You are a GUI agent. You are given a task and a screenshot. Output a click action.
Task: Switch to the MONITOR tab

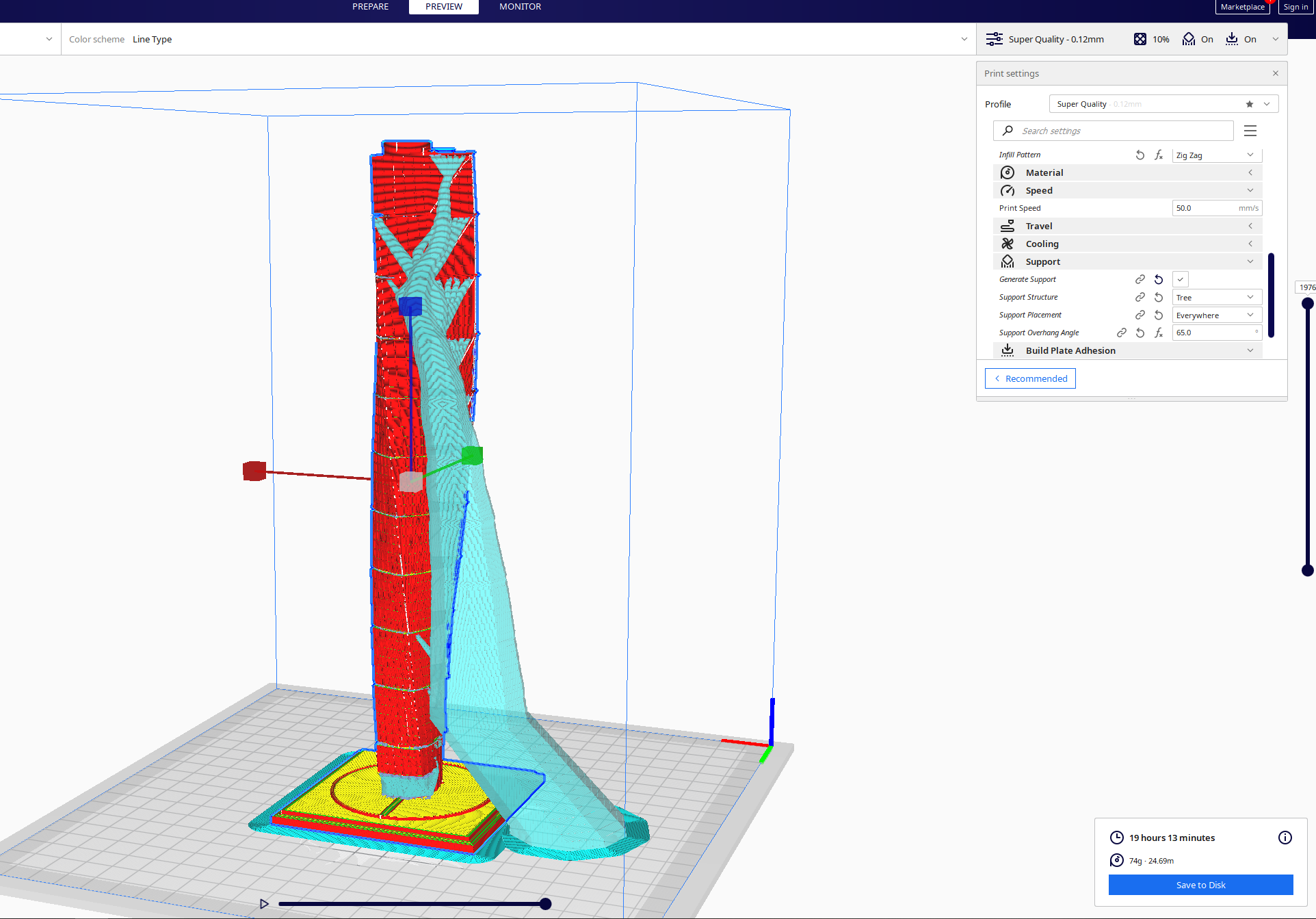click(x=520, y=7)
